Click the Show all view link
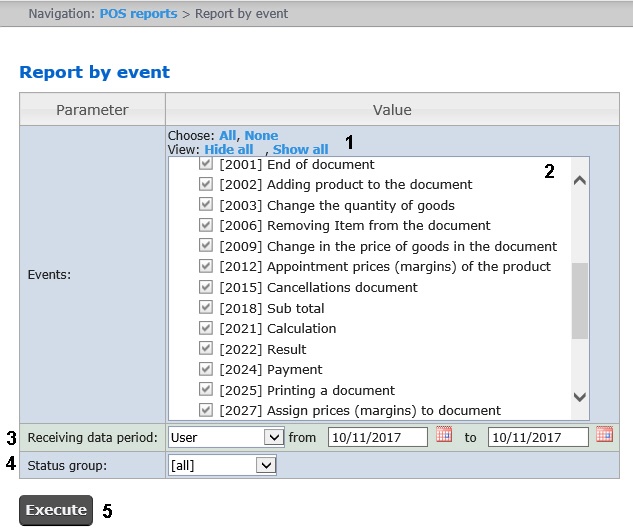The image size is (633, 532). pyautogui.click(x=300, y=149)
